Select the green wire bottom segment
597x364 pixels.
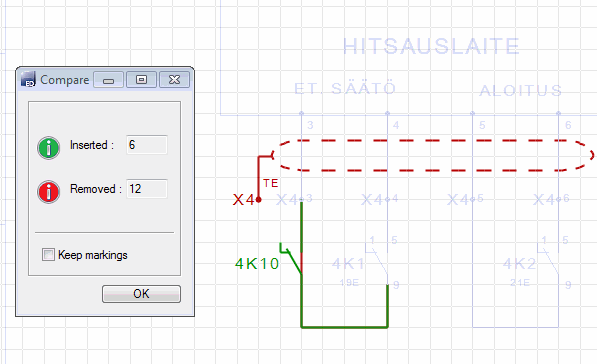coord(345,327)
